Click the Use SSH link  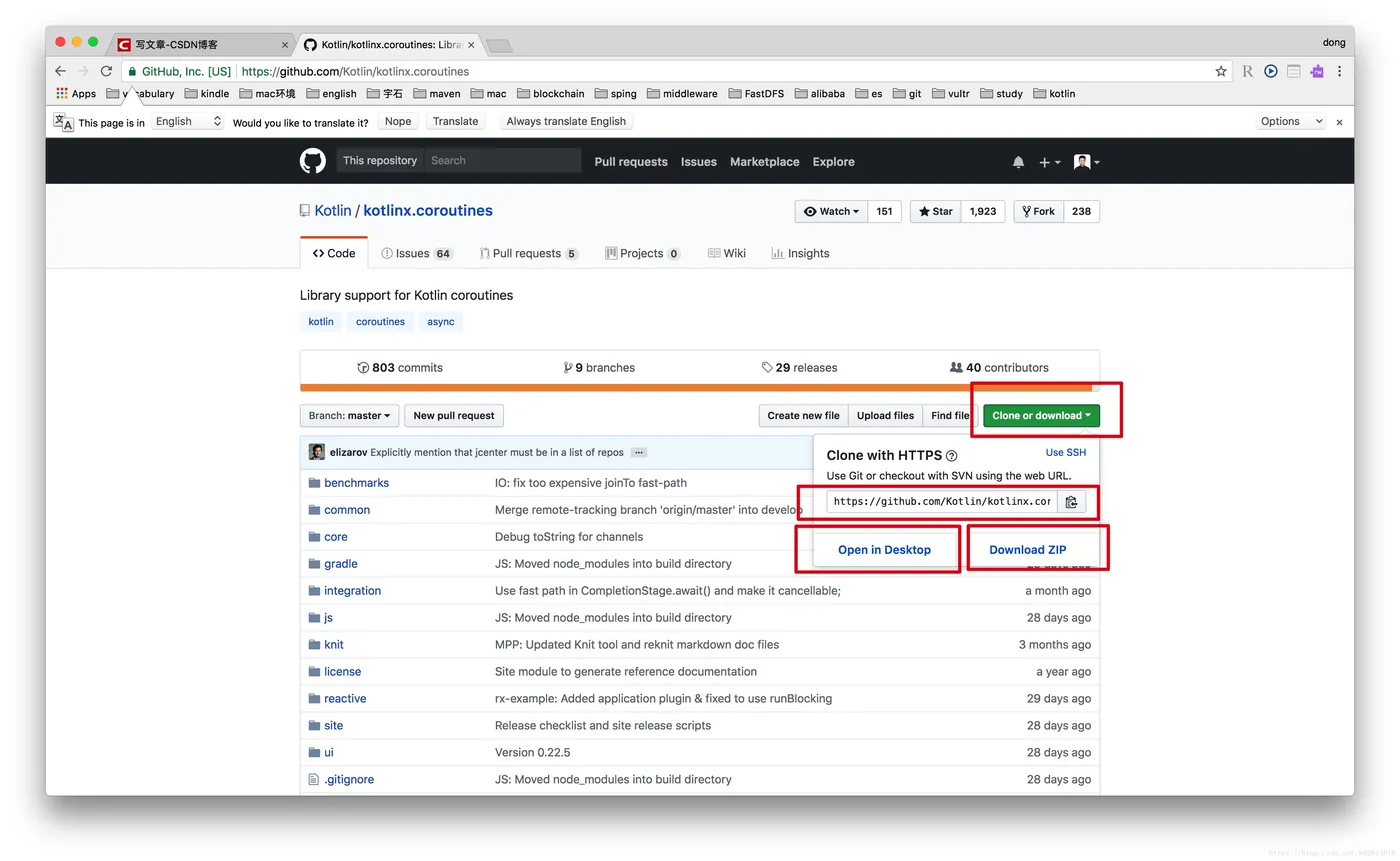(x=1066, y=453)
